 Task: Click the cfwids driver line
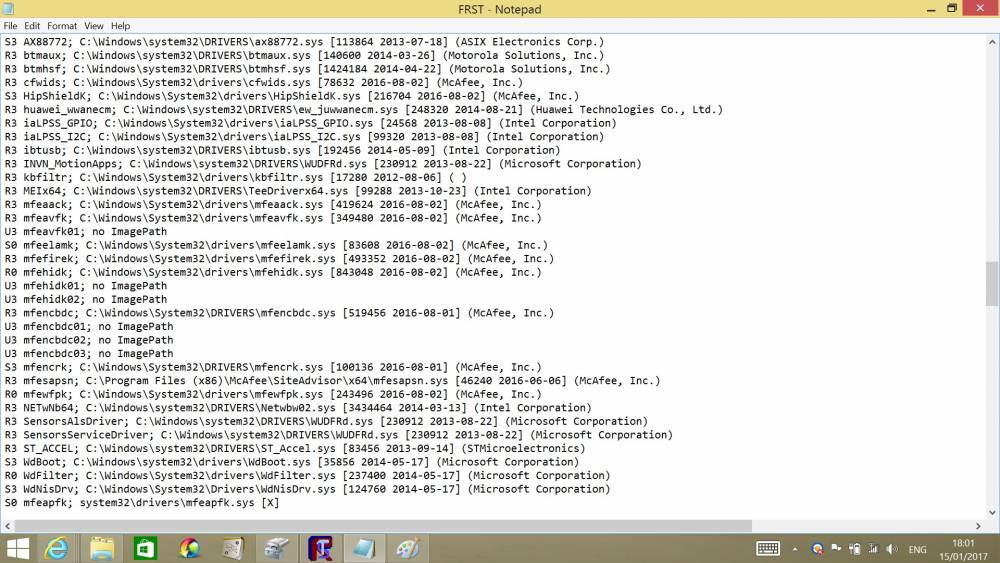[x=263, y=82]
